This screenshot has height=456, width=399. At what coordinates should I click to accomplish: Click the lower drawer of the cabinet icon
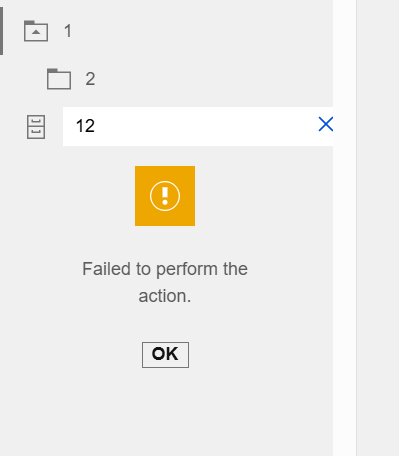tap(36, 133)
